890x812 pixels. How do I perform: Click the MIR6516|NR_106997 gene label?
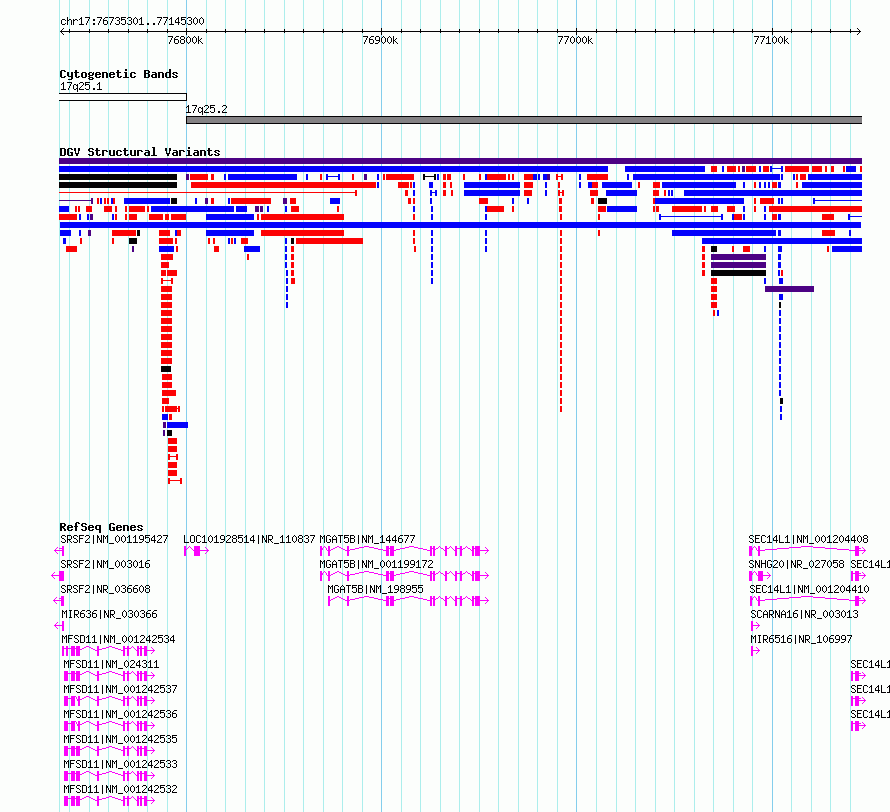coord(801,639)
